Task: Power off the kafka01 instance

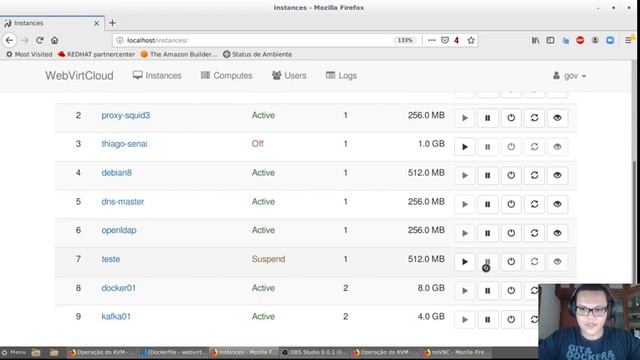Action: click(x=511, y=319)
